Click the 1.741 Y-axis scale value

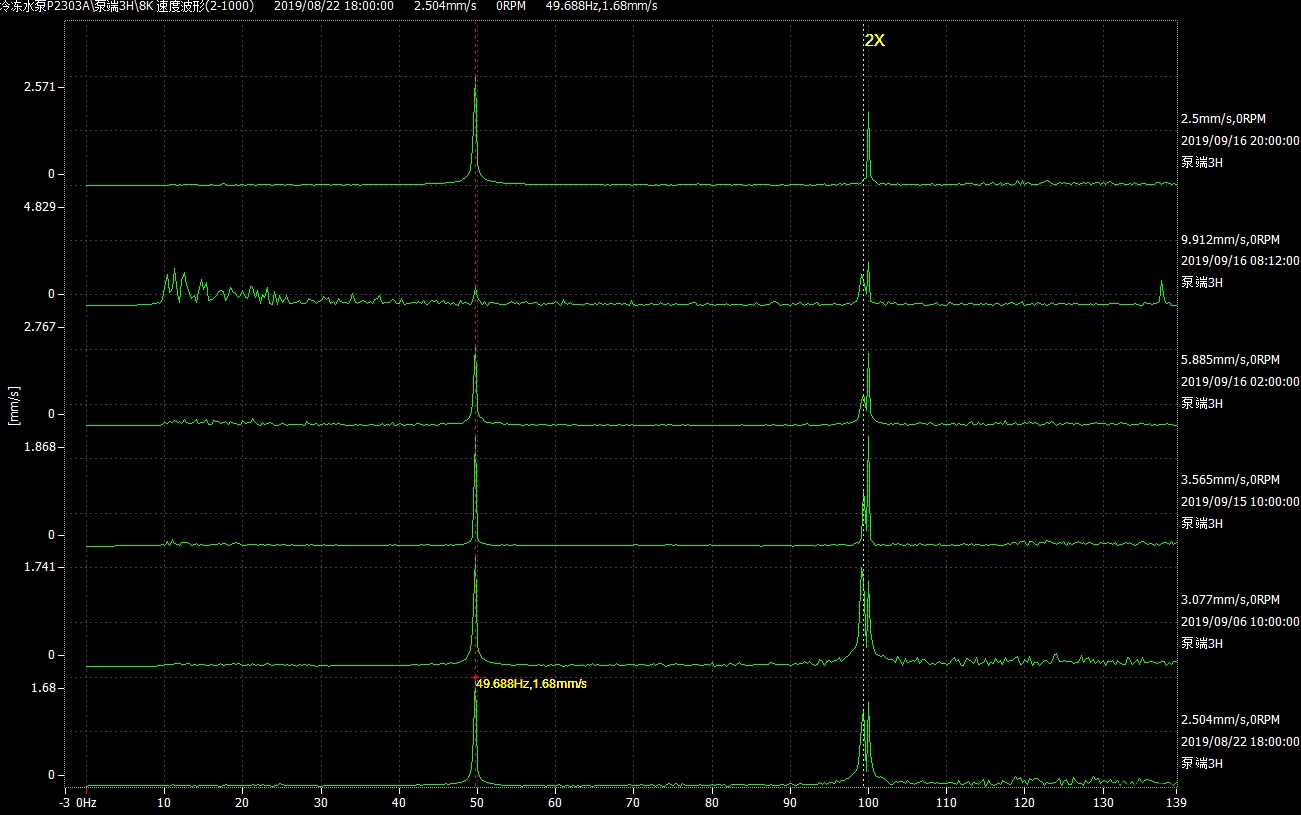click(45, 567)
